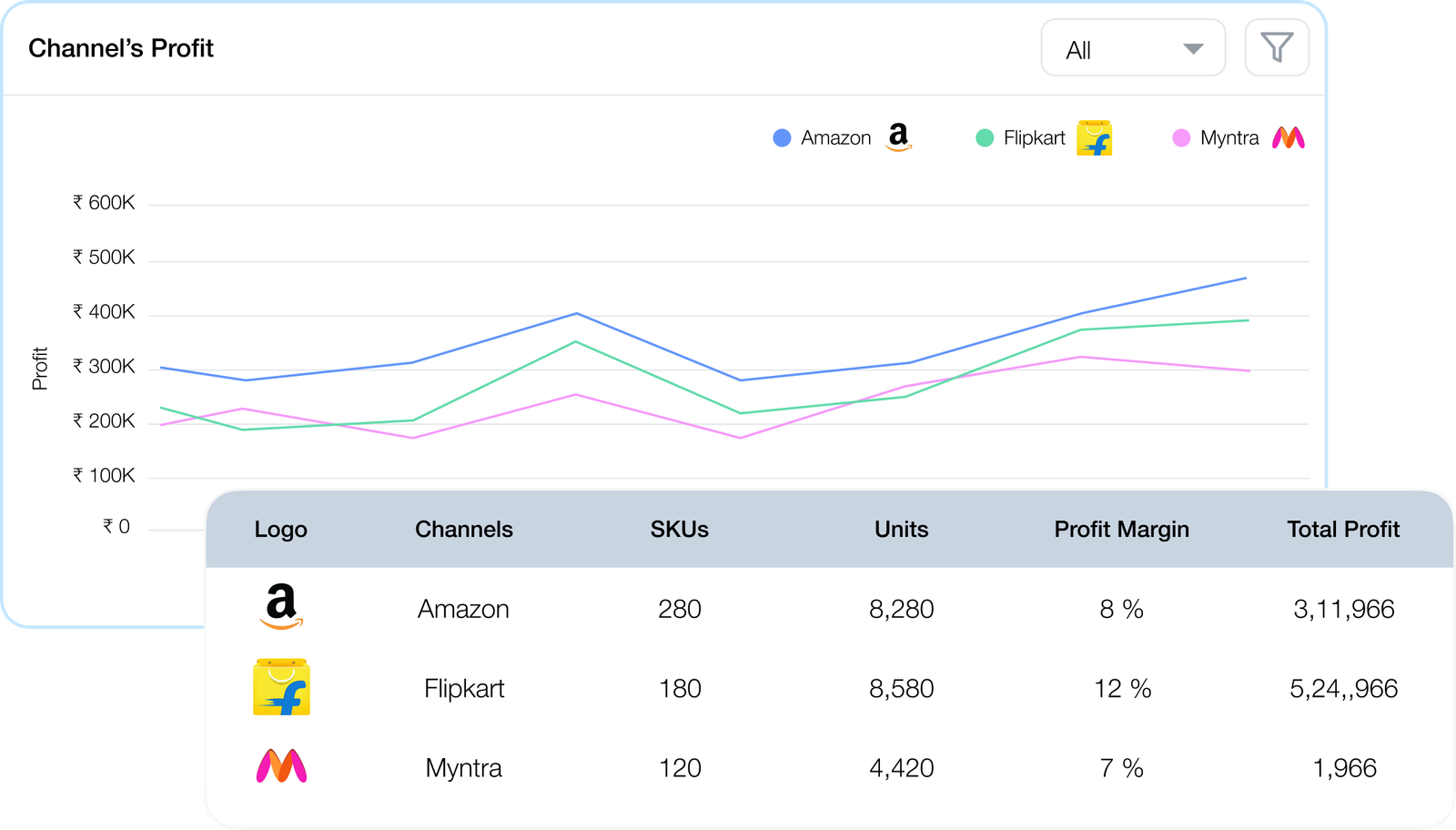This screenshot has height=830, width=1456.
Task: Click the Amazon logo in the chart legend
Action: tap(898, 137)
